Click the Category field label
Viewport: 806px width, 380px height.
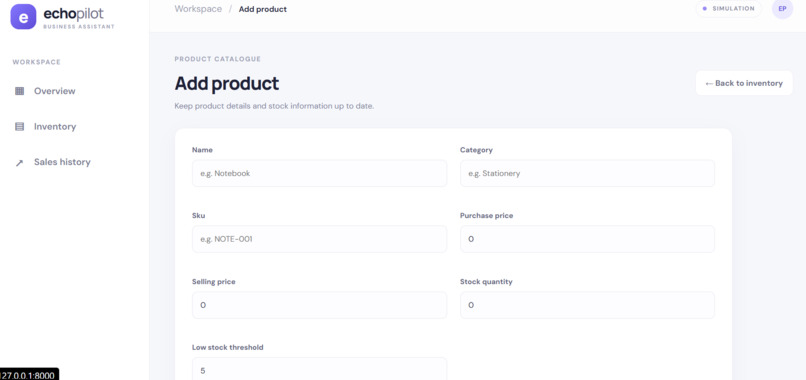476,150
